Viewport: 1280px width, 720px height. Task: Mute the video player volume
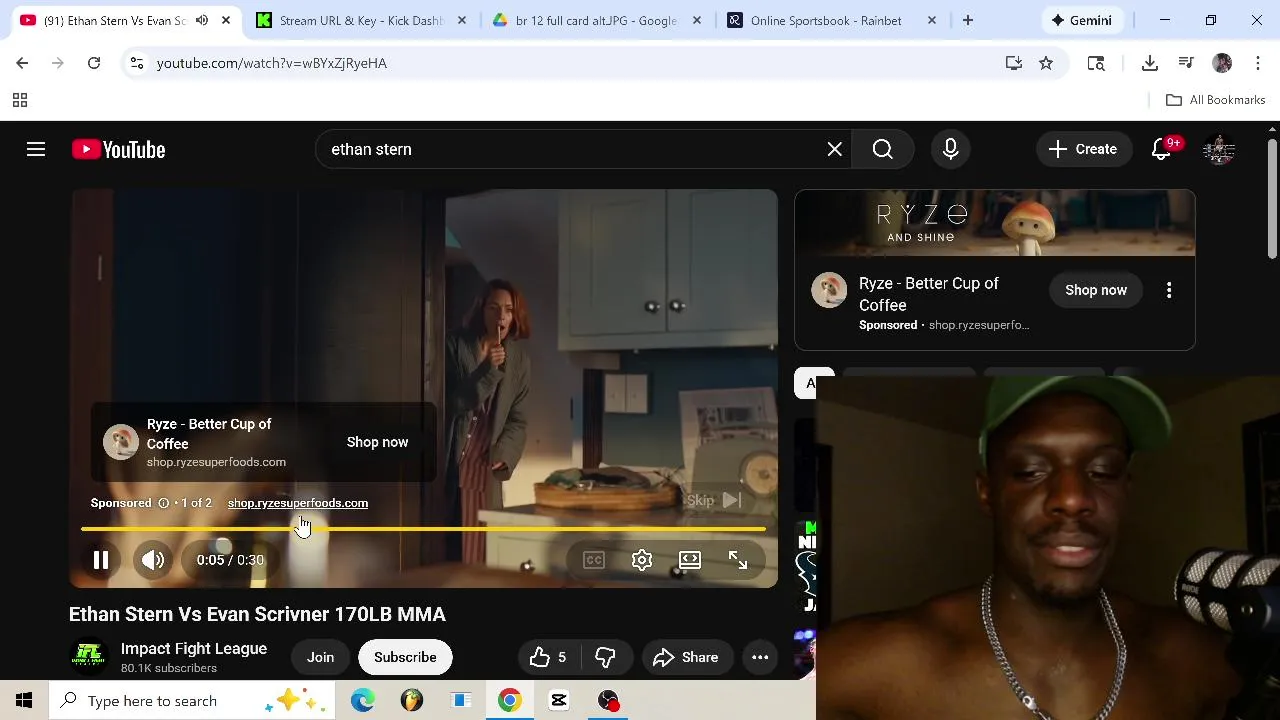(153, 560)
